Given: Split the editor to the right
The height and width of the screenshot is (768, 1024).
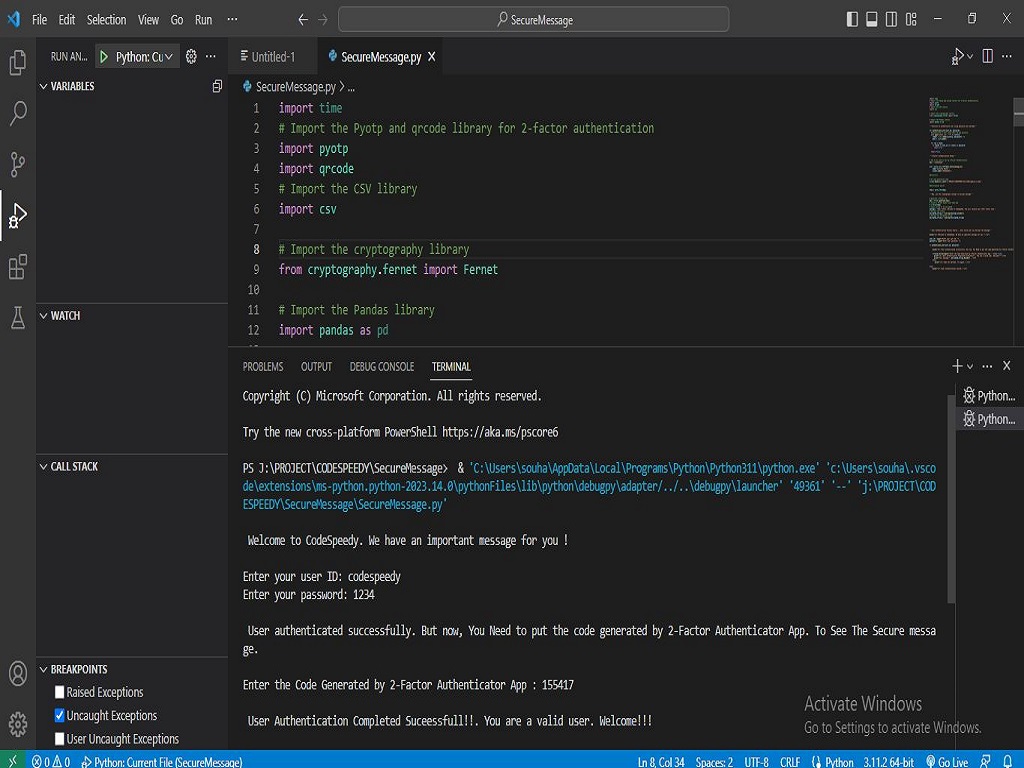Looking at the screenshot, I should [x=987, y=57].
